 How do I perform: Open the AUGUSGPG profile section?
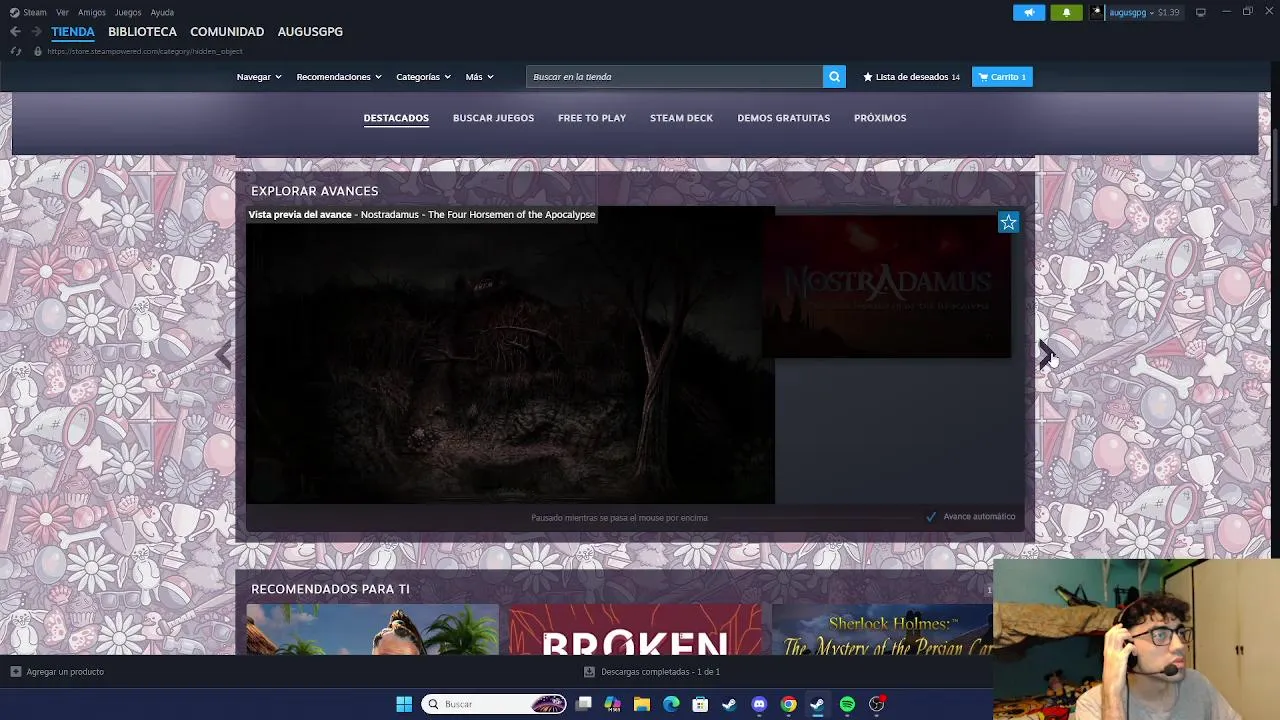[310, 32]
